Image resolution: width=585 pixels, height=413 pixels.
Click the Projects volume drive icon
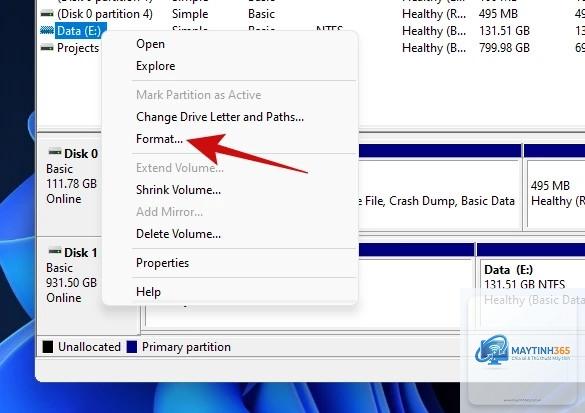[47, 48]
